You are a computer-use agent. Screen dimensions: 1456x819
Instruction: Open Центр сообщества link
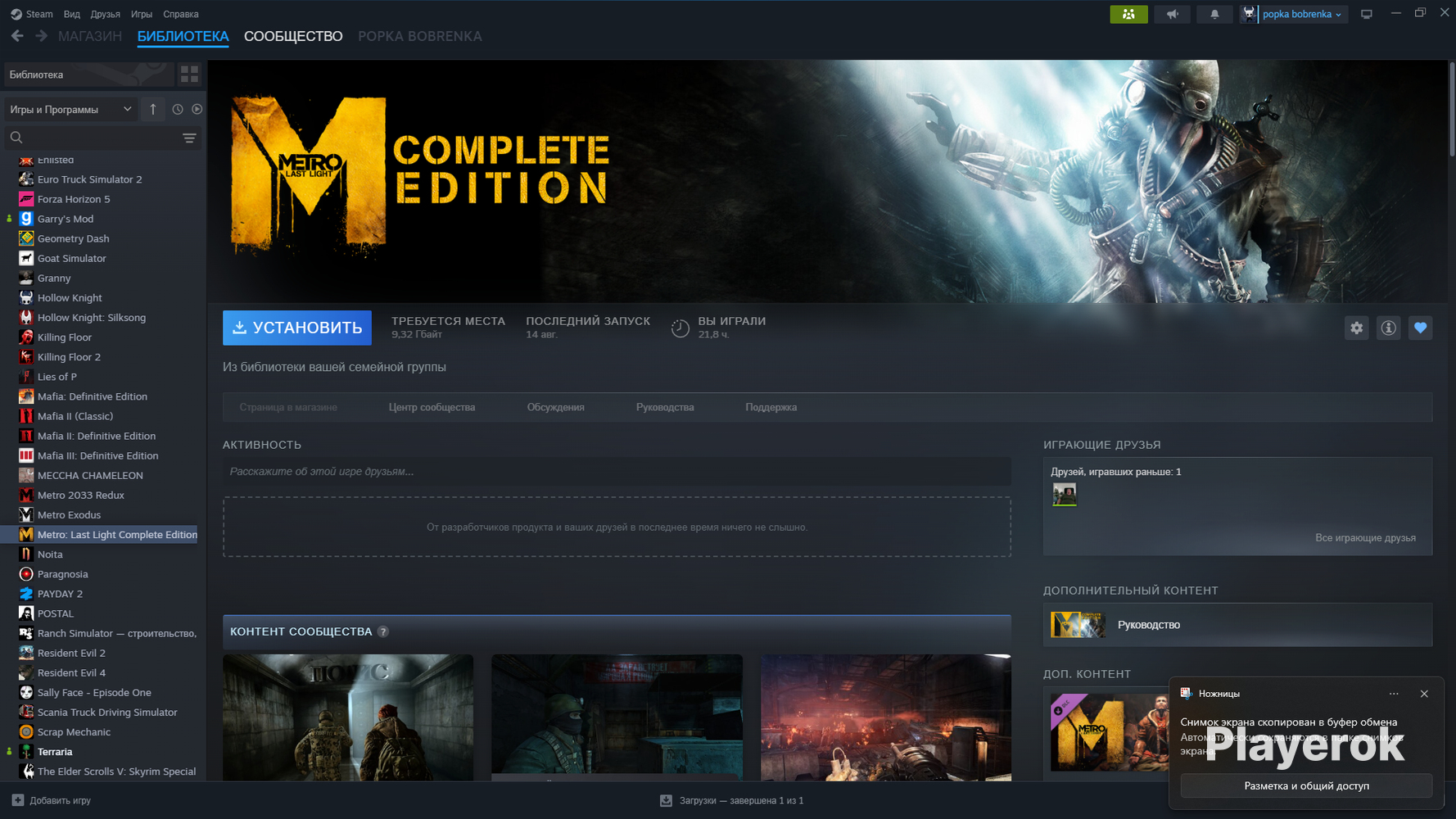(x=432, y=407)
